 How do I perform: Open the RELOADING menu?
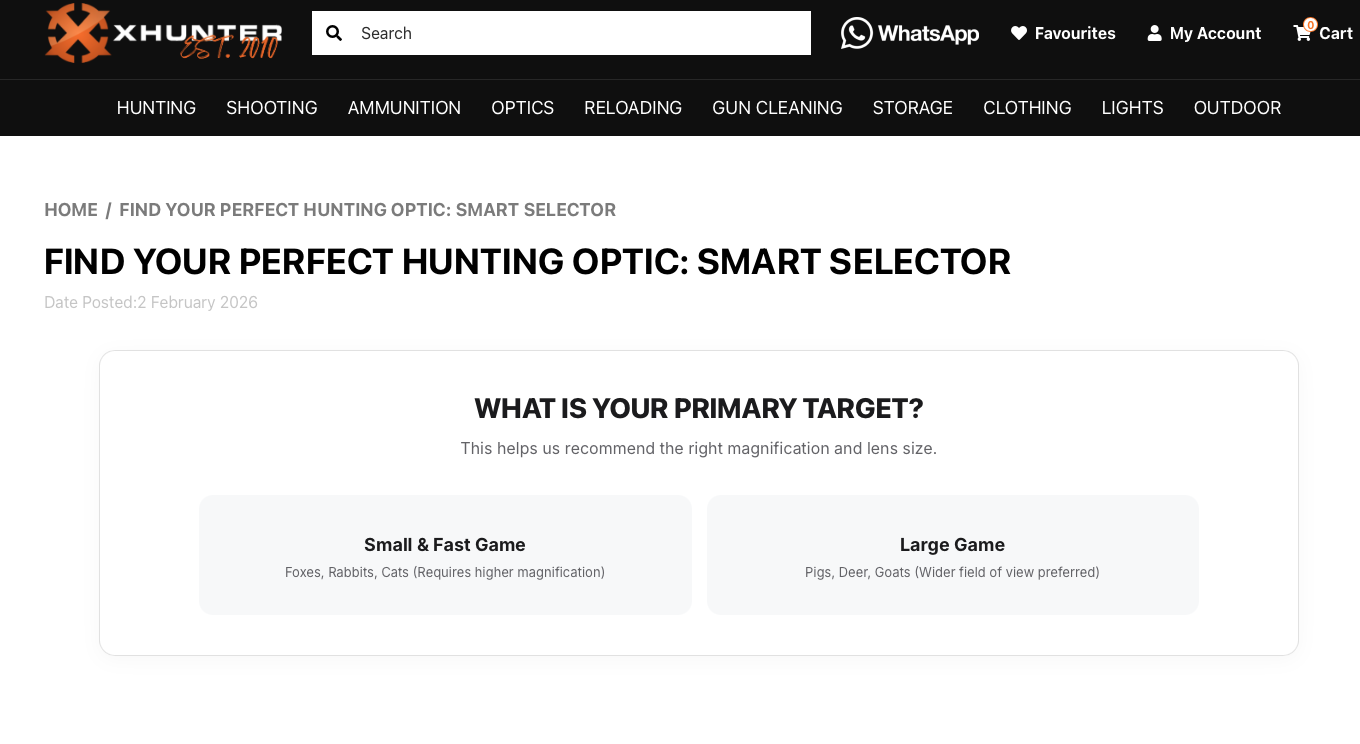[x=633, y=107]
